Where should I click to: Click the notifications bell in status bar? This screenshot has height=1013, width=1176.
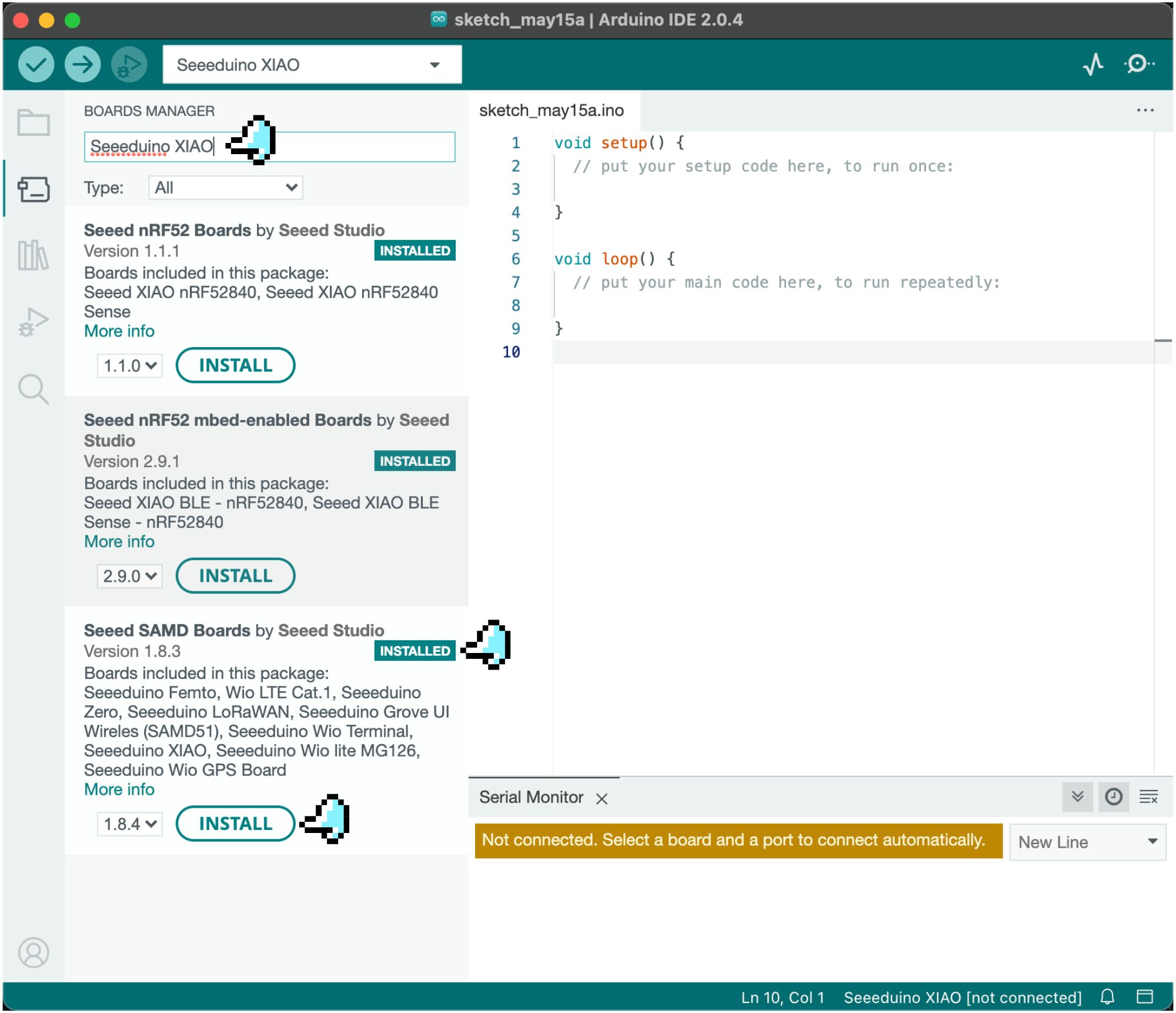(1107, 997)
